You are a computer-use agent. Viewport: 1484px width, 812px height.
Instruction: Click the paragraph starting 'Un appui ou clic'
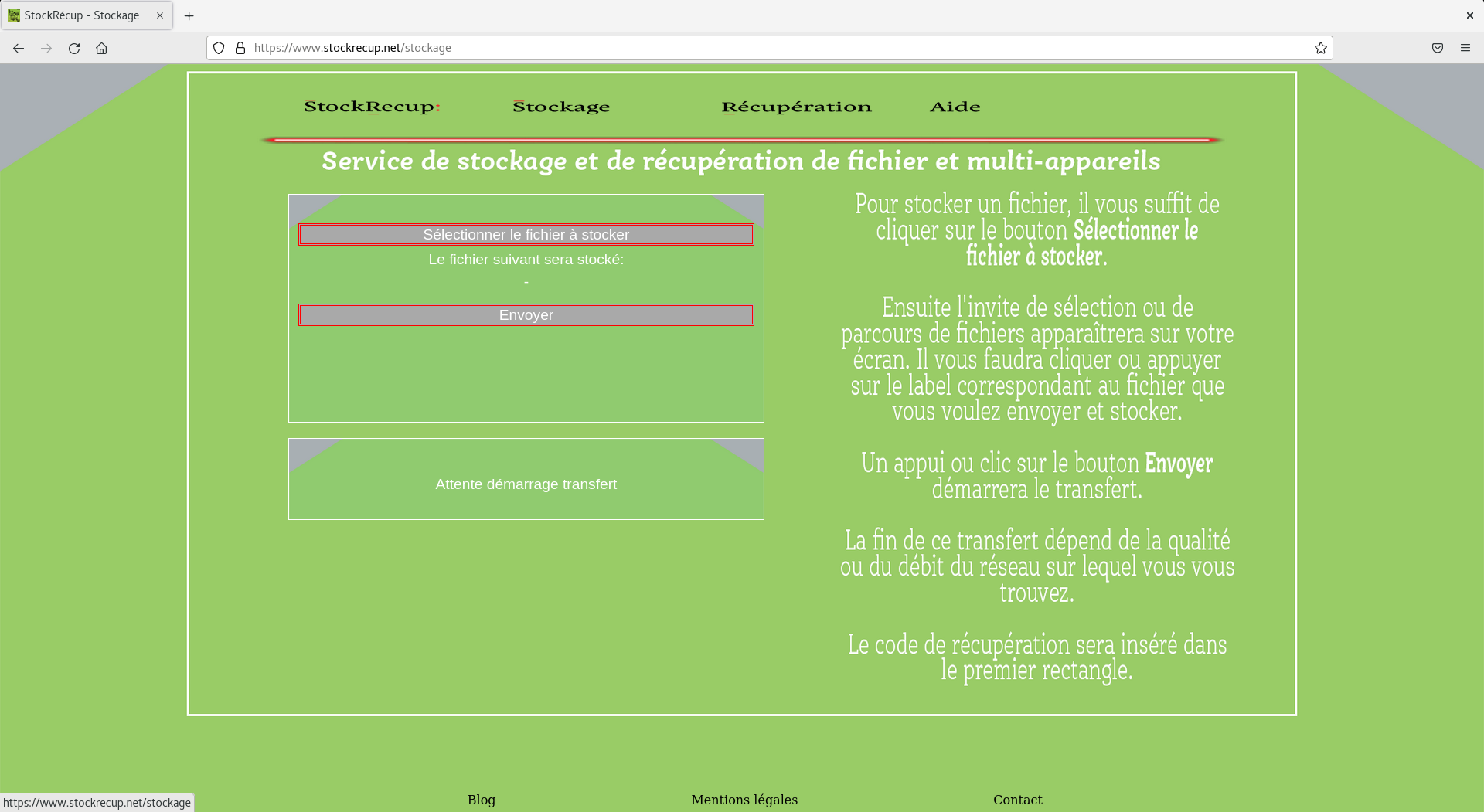click(x=1037, y=476)
